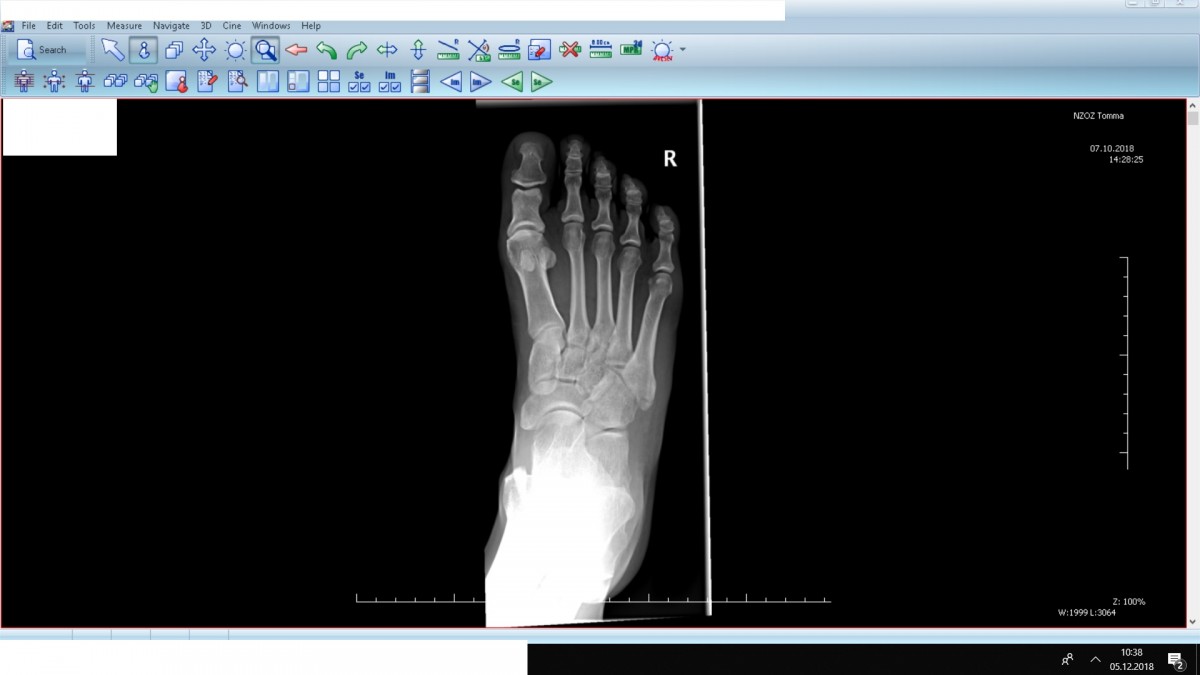Select the magnifier zoom tool
1200x675 pixels.
(265, 50)
